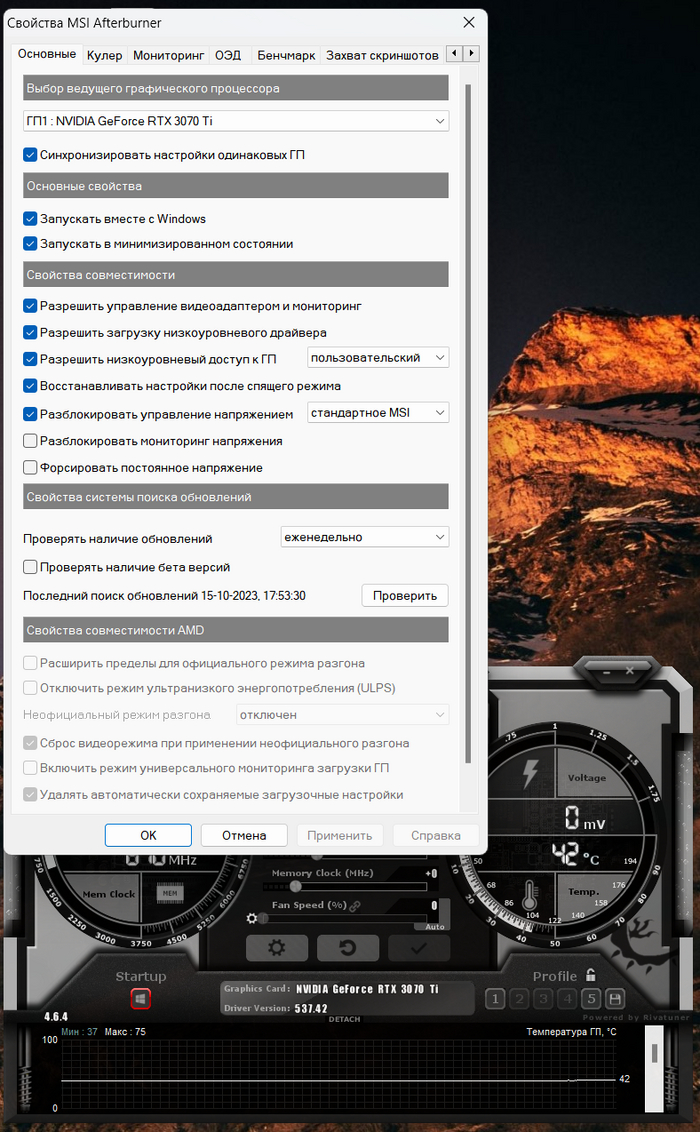Click the apply checkmark button in Afterburner

tap(419, 947)
